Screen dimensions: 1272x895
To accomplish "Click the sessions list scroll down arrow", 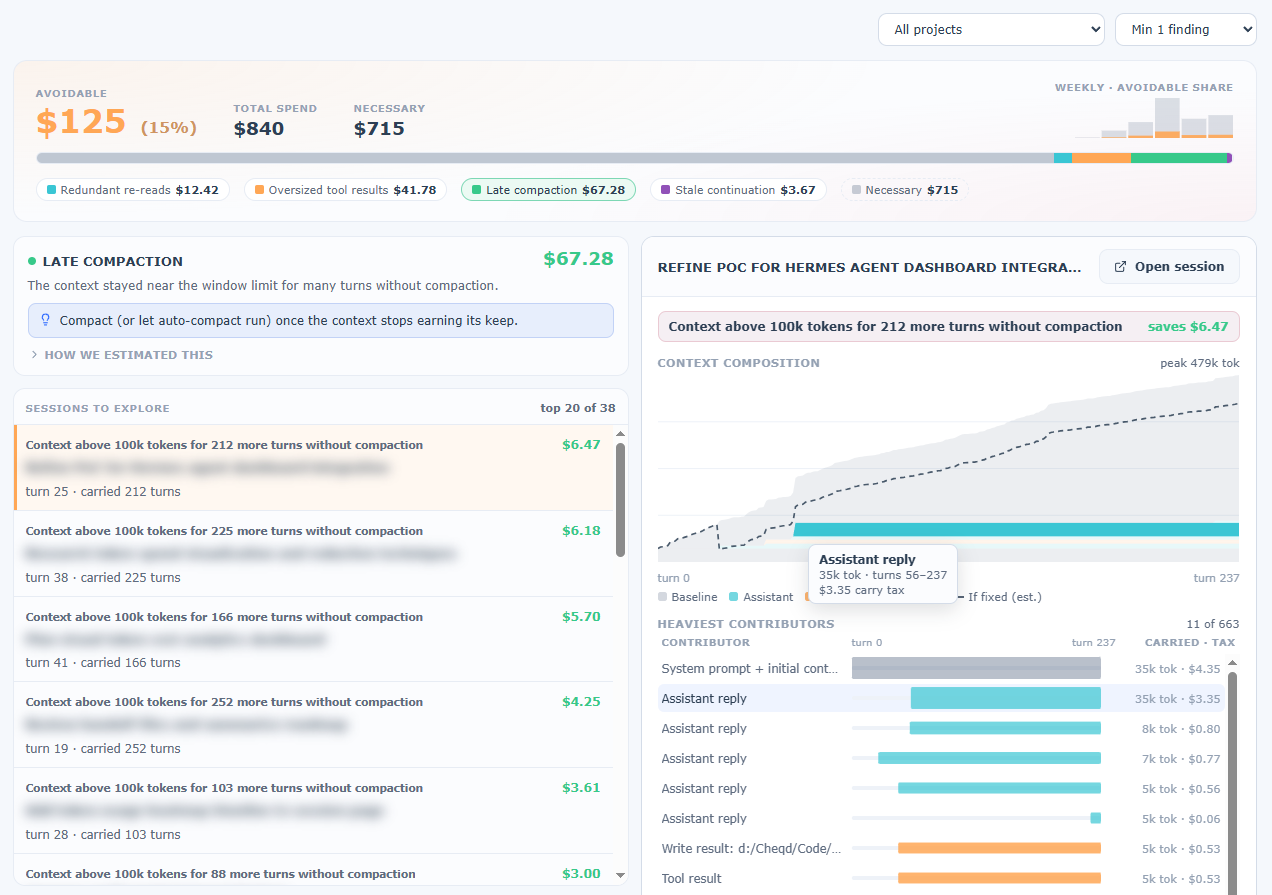I will (x=620, y=875).
